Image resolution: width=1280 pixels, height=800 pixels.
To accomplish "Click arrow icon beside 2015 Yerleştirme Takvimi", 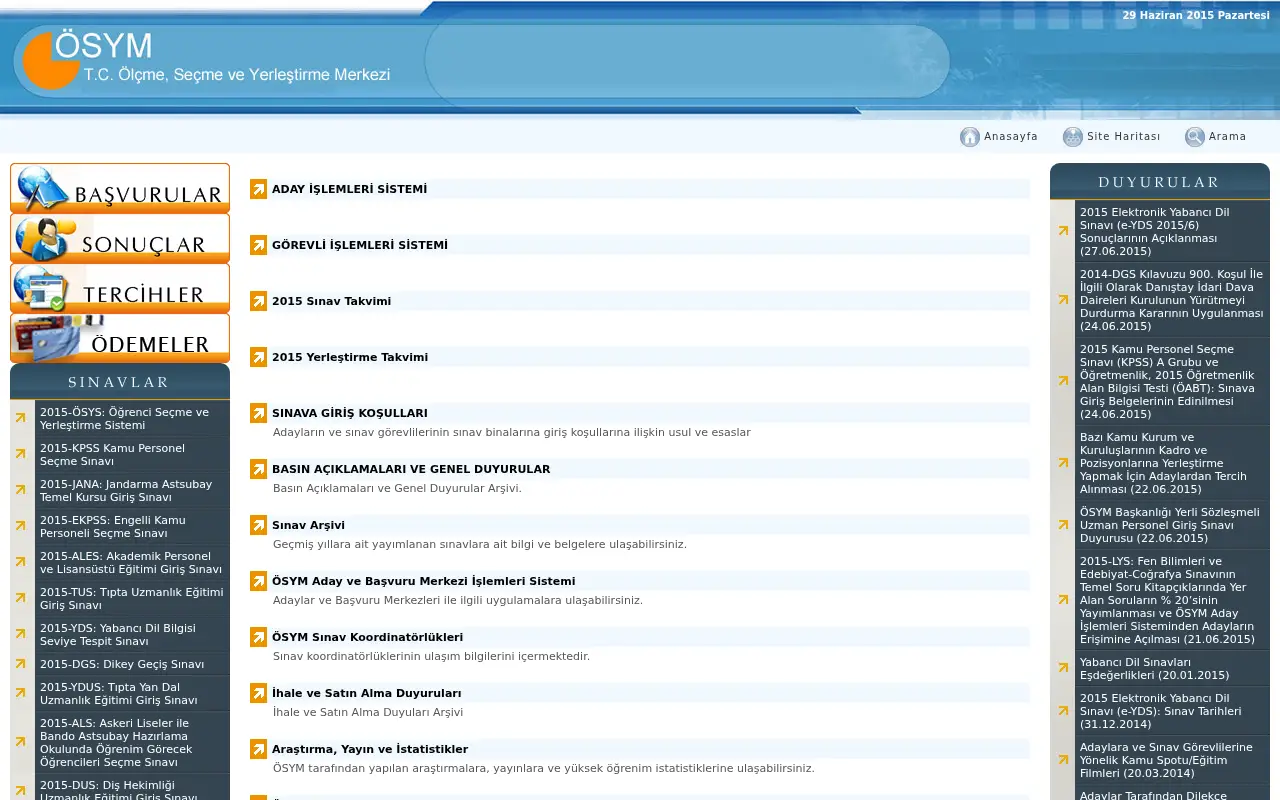I will pos(258,357).
